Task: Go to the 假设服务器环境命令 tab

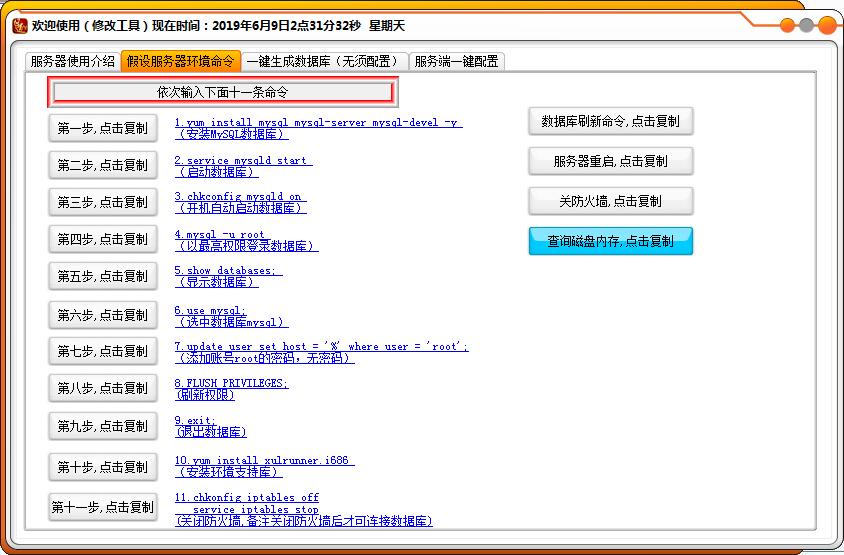Action: pos(181,61)
